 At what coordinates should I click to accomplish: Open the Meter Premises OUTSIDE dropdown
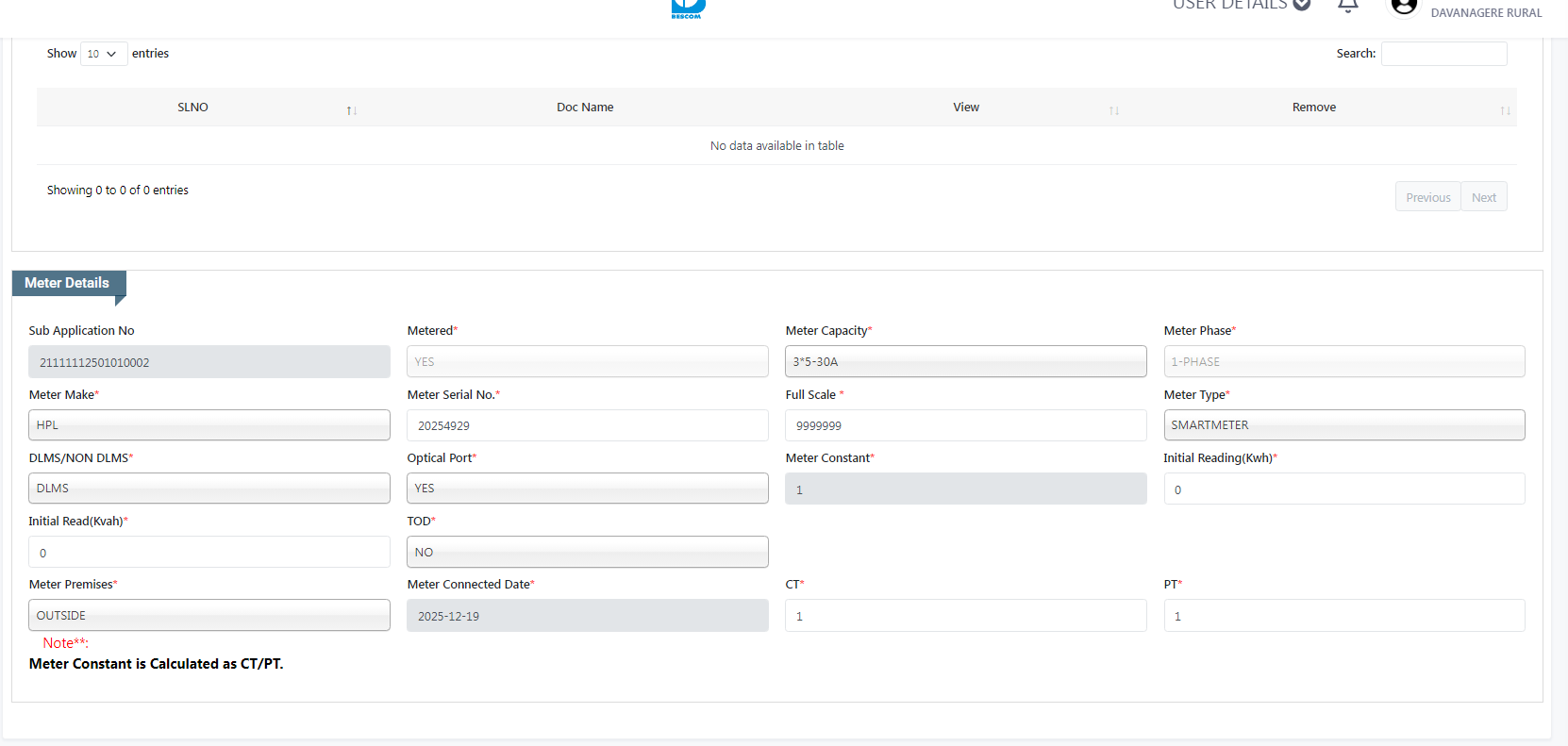coord(209,616)
